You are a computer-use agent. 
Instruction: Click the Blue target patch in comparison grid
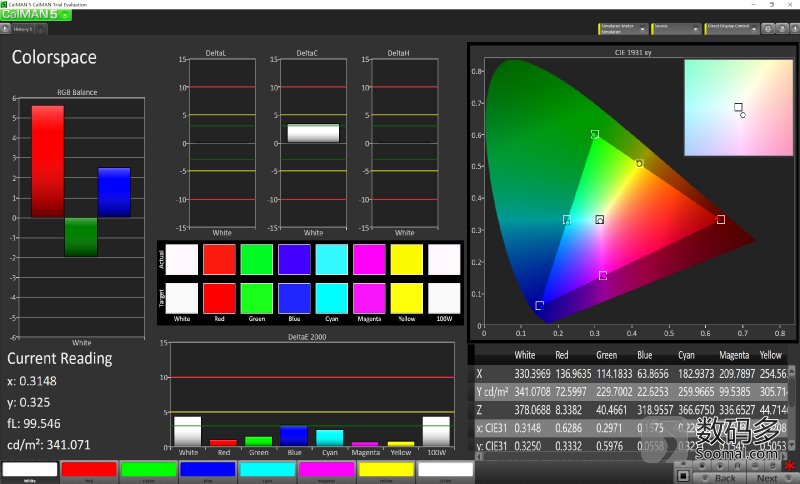(x=293, y=297)
